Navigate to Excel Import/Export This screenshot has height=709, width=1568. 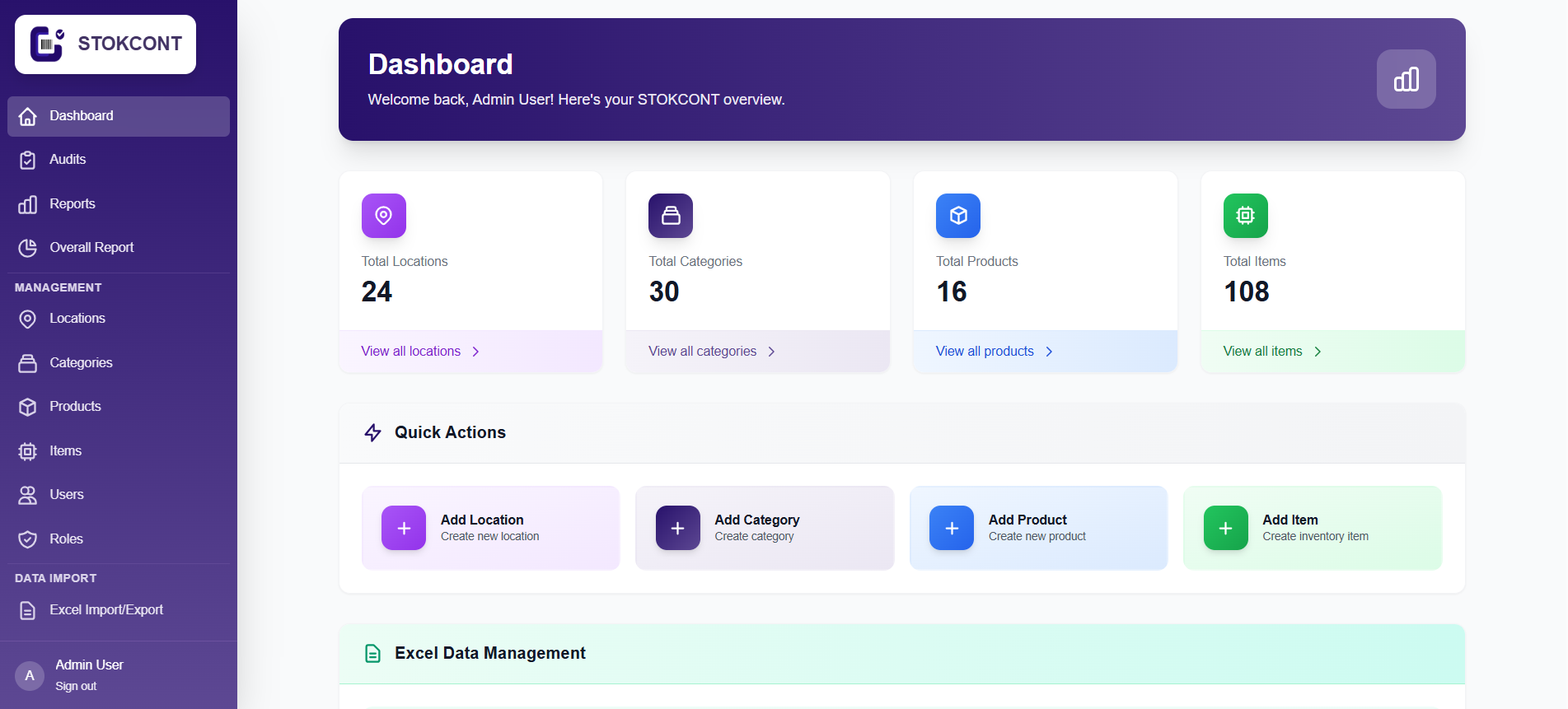(105, 609)
